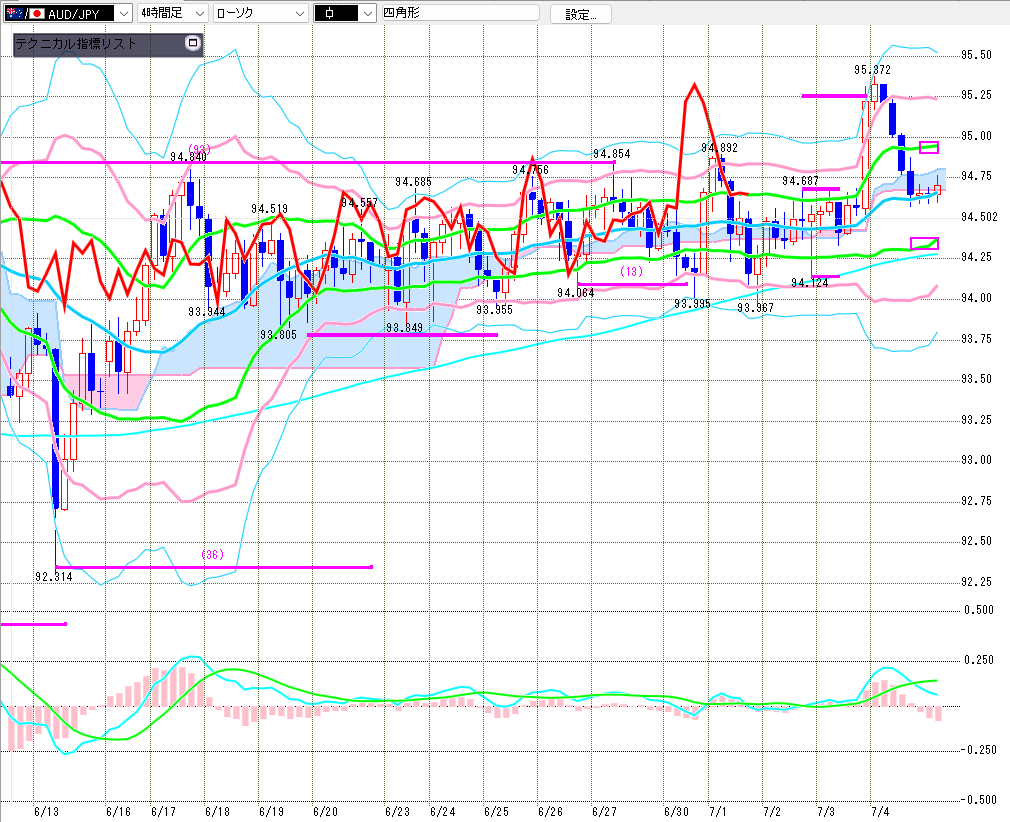This screenshot has height=822, width=1010.
Task: Click the 6/16 date on time axis
Action: click(x=119, y=812)
